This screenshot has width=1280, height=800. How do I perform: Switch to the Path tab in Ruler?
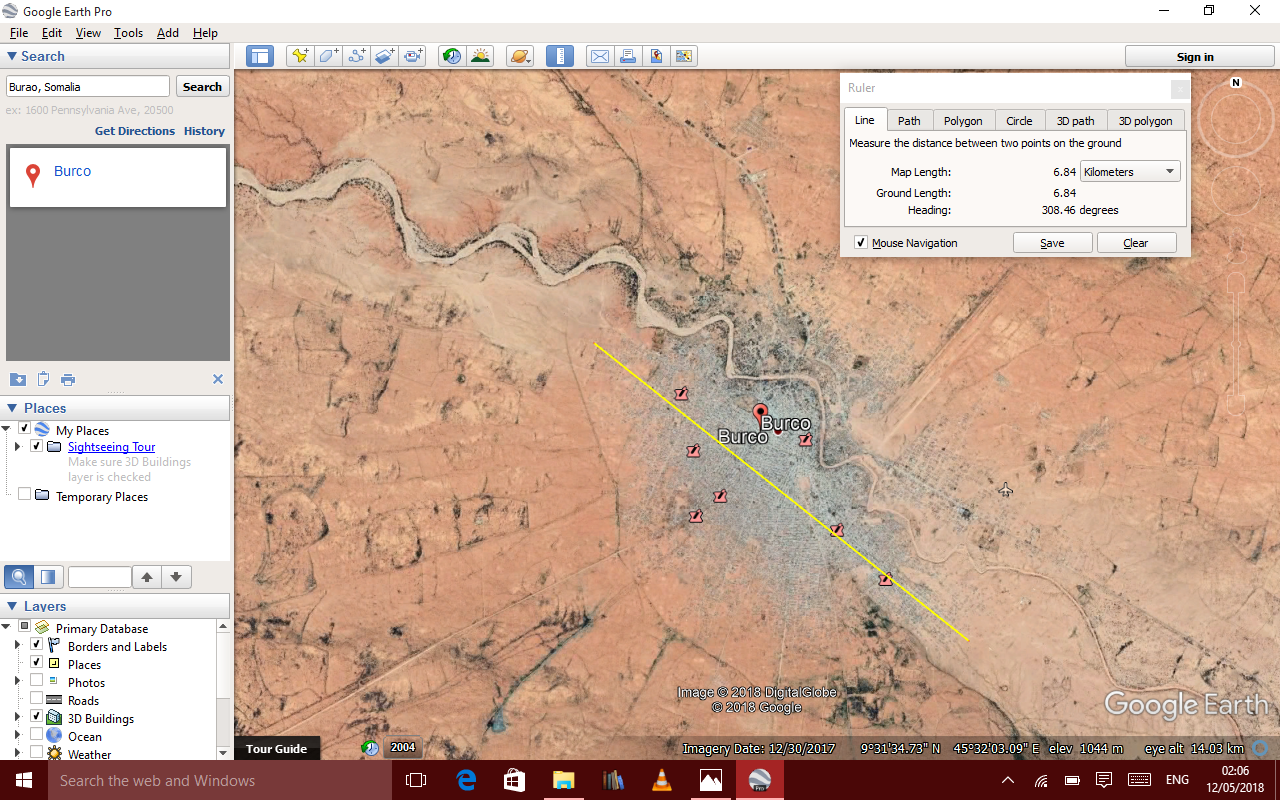909,121
